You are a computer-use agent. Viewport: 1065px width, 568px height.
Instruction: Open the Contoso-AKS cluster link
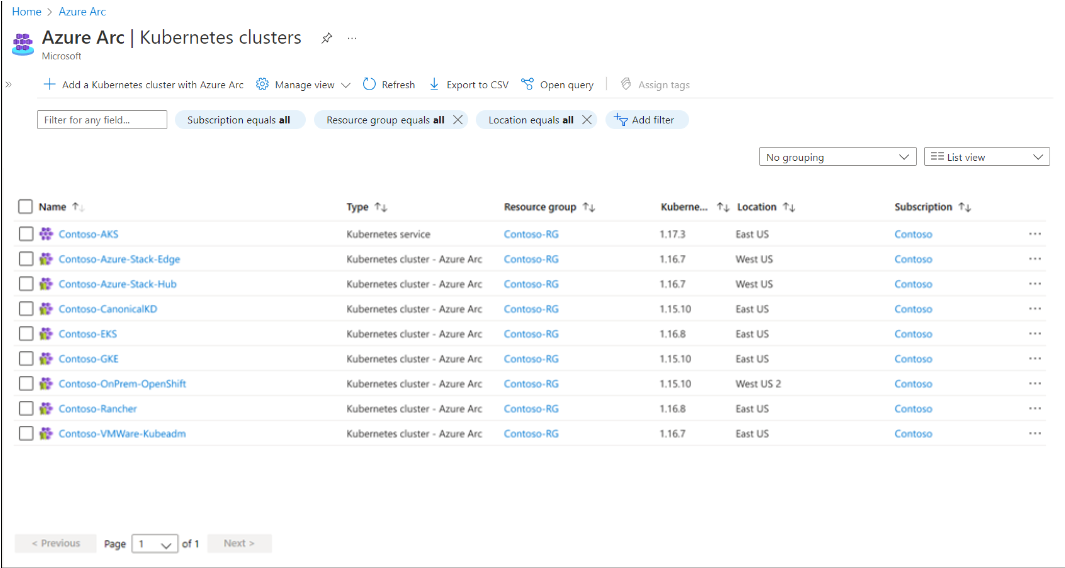88,234
